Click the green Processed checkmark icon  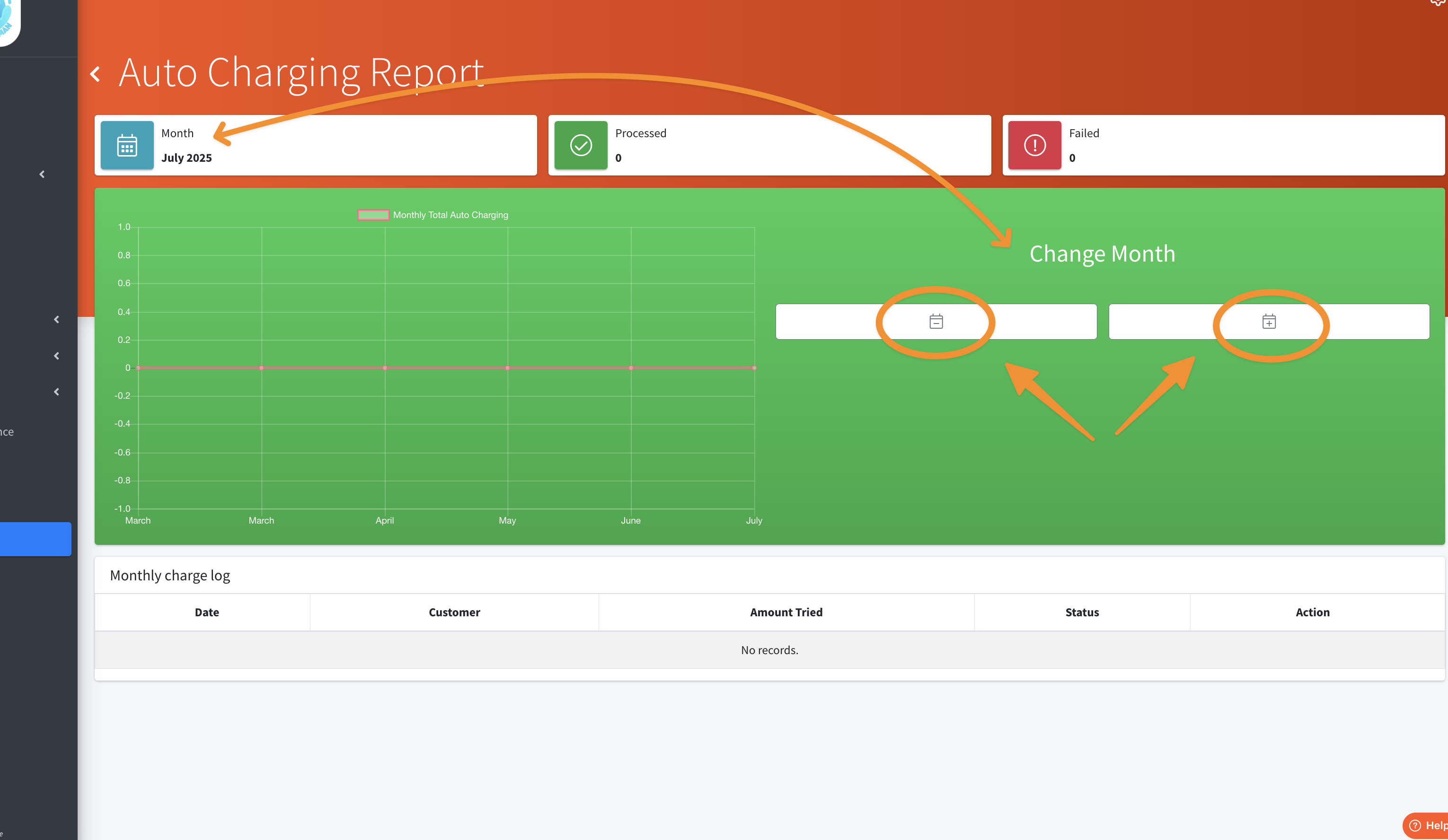pyautogui.click(x=580, y=145)
